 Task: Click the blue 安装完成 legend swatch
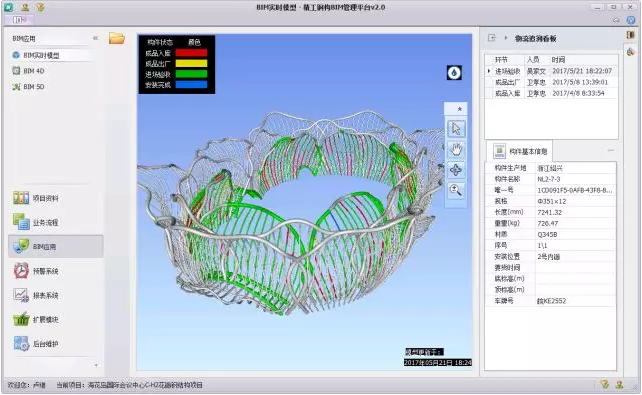click(x=191, y=85)
